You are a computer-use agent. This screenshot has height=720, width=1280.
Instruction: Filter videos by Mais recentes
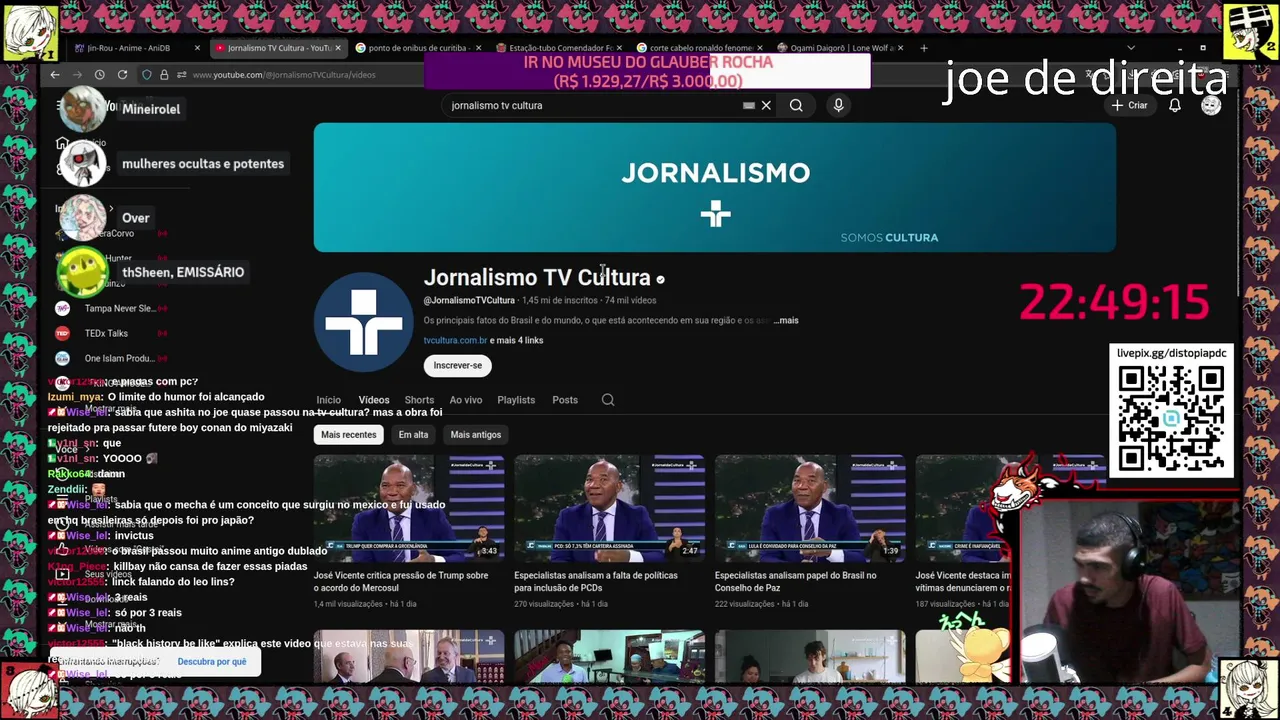(x=349, y=435)
